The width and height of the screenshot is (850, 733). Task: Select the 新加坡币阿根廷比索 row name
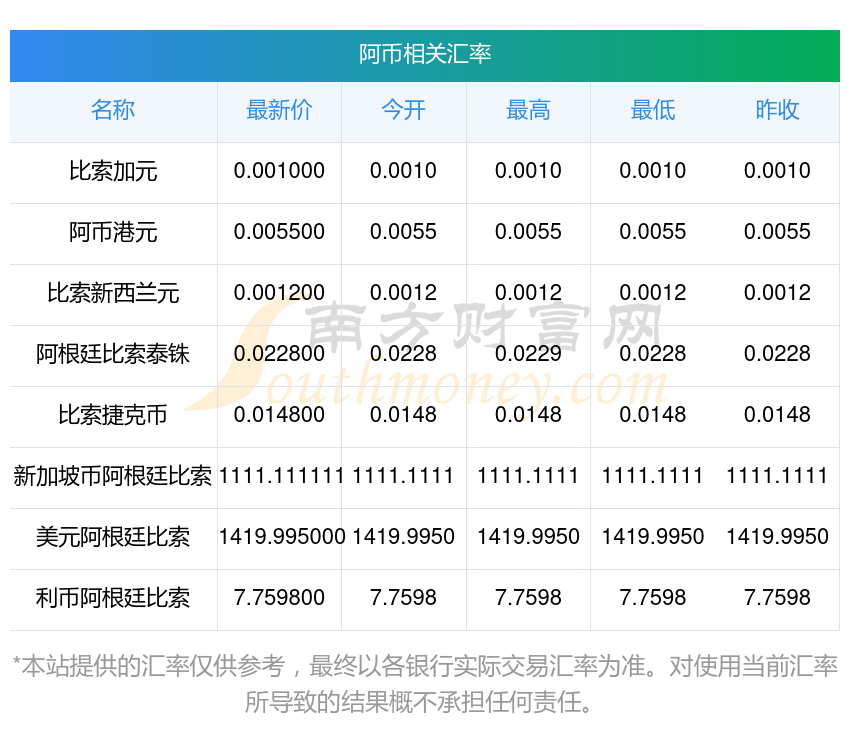(113, 476)
